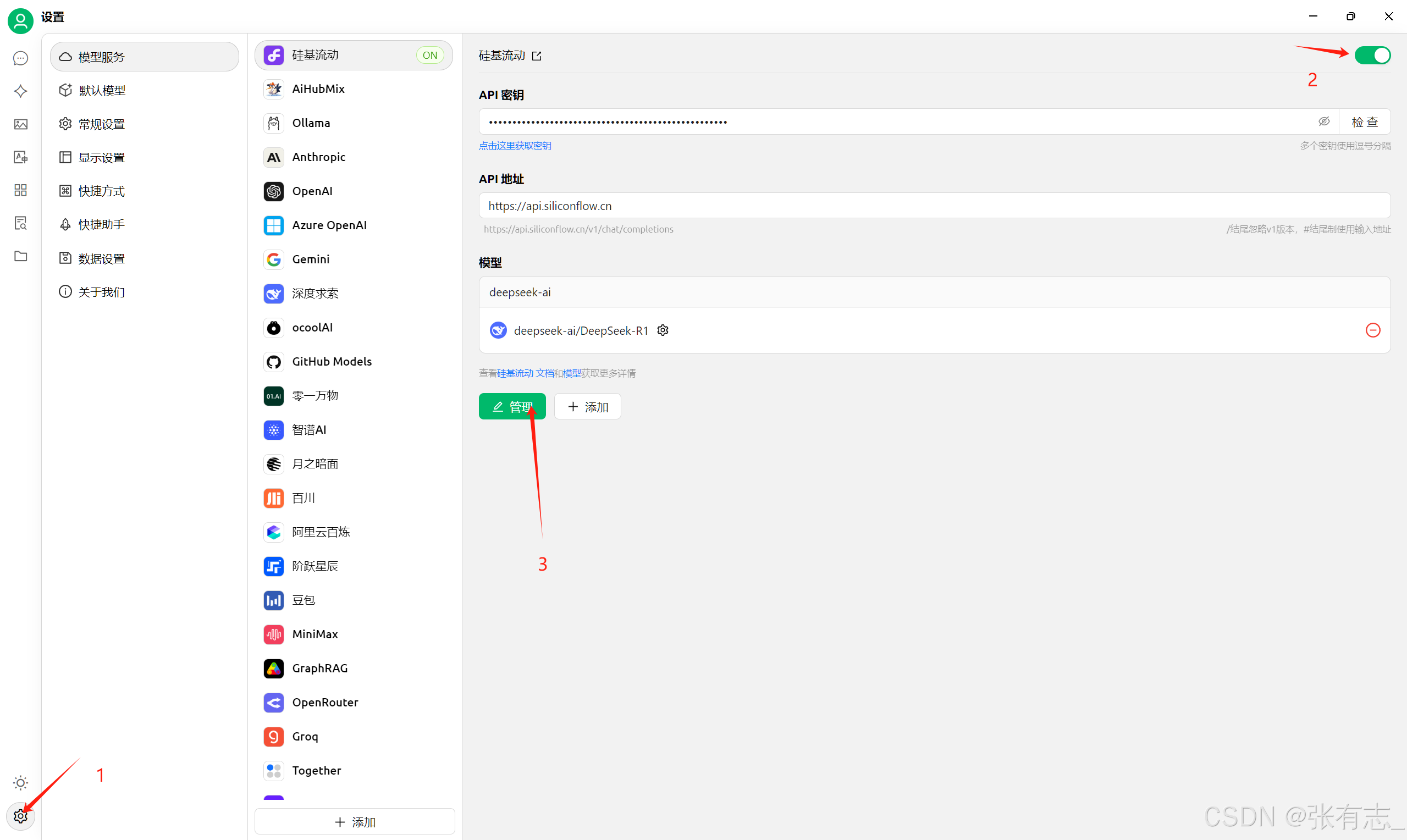Open the files folder sidebar icon
Viewport: 1407px width, 840px height.
[x=20, y=256]
